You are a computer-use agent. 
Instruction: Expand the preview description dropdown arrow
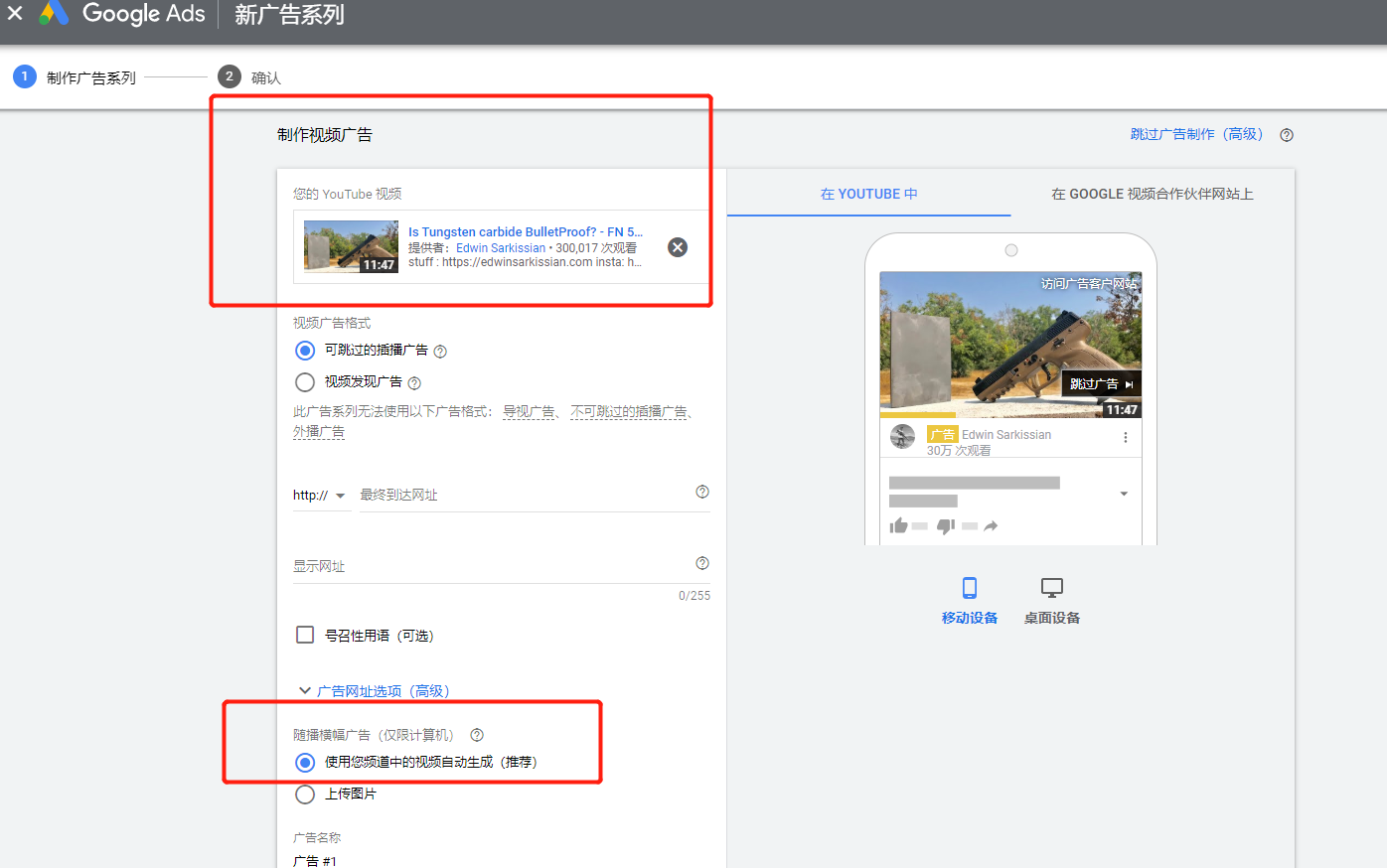pos(1124,494)
